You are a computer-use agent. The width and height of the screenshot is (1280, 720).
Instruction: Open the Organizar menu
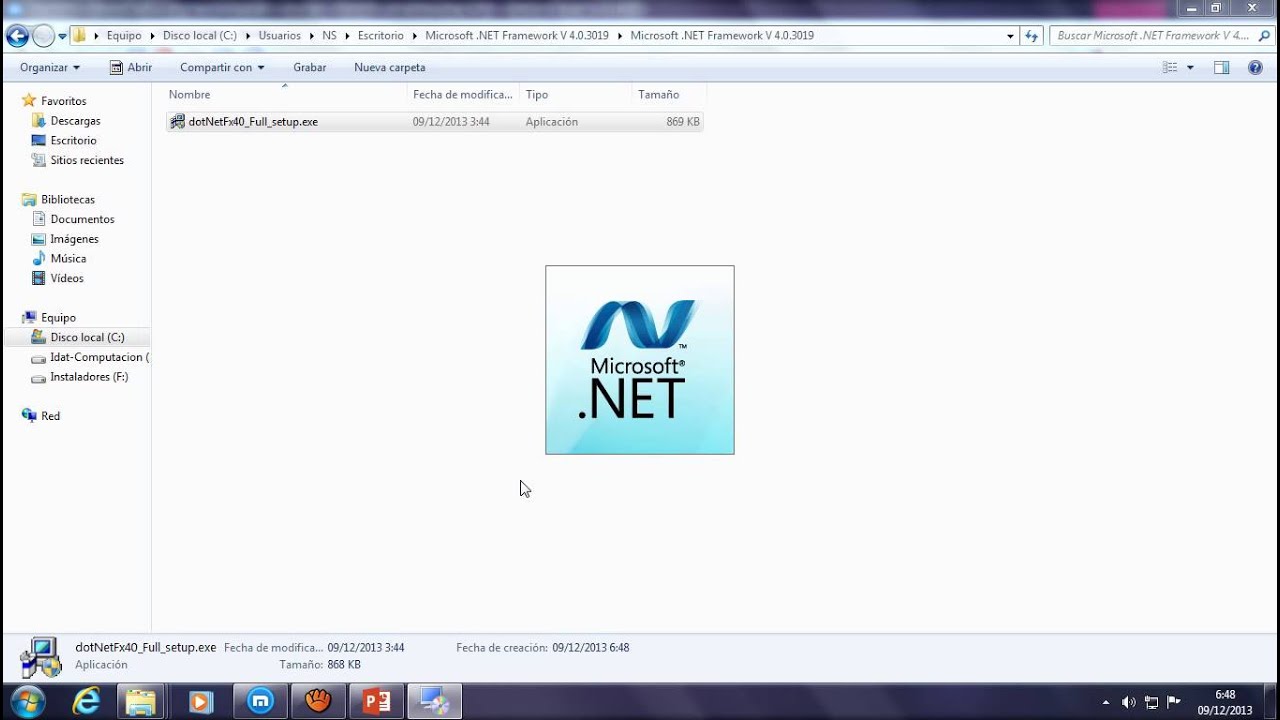coord(50,67)
